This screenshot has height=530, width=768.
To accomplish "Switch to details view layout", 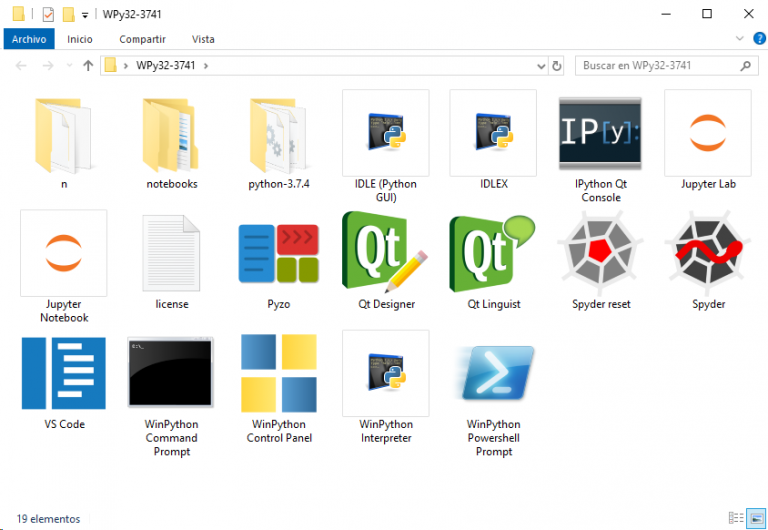I will 736,518.
